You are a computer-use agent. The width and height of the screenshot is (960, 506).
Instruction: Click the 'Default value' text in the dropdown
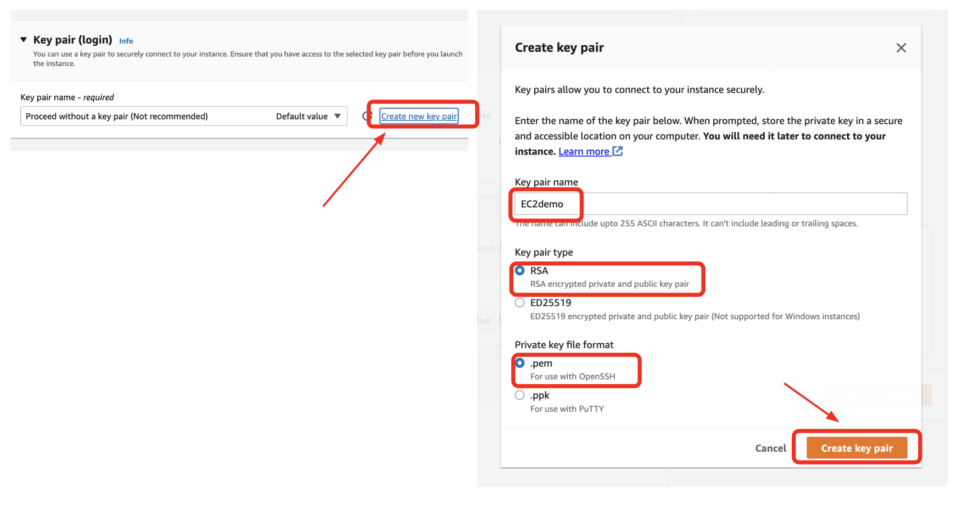coord(301,116)
